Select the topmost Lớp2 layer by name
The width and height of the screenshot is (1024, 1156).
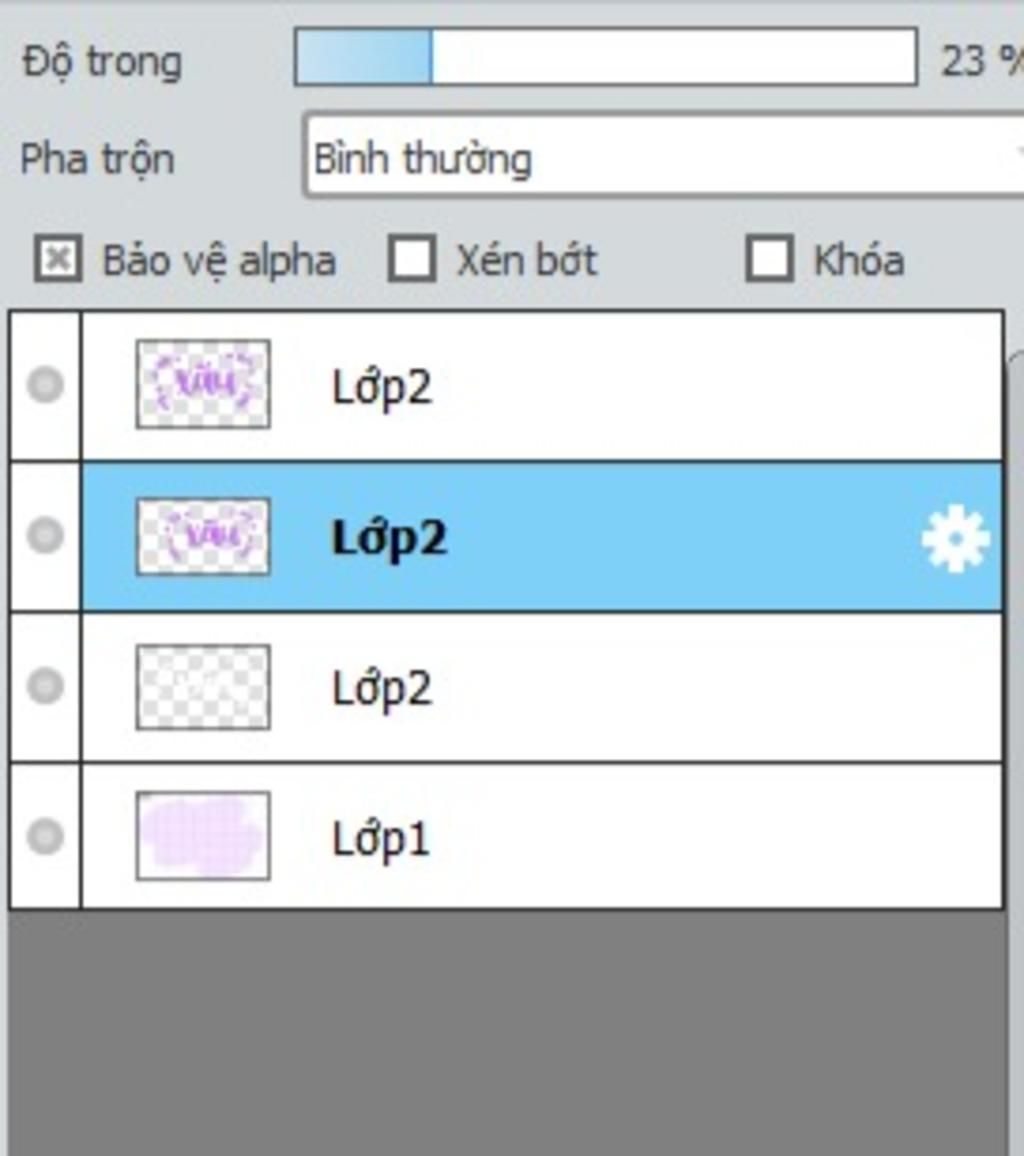point(381,388)
